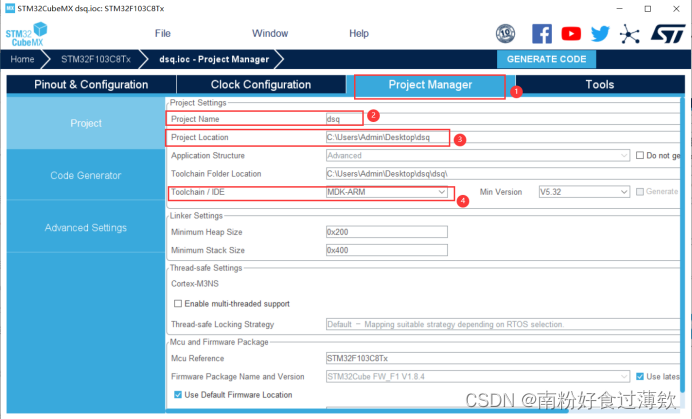Open the File menu
The height and width of the screenshot is (419, 692).
click(162, 34)
